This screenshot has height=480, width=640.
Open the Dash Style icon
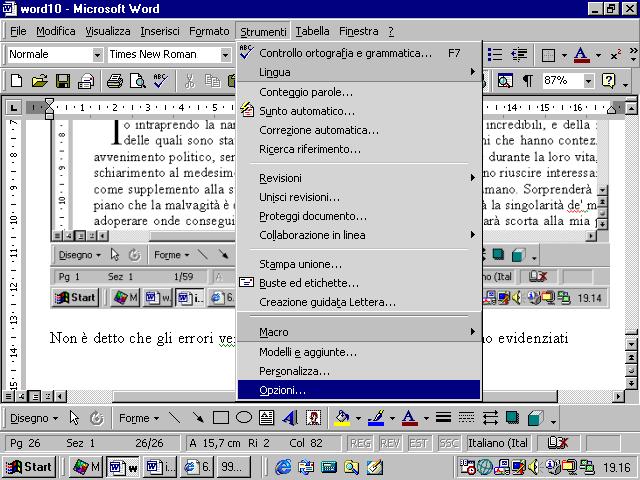coord(466,418)
